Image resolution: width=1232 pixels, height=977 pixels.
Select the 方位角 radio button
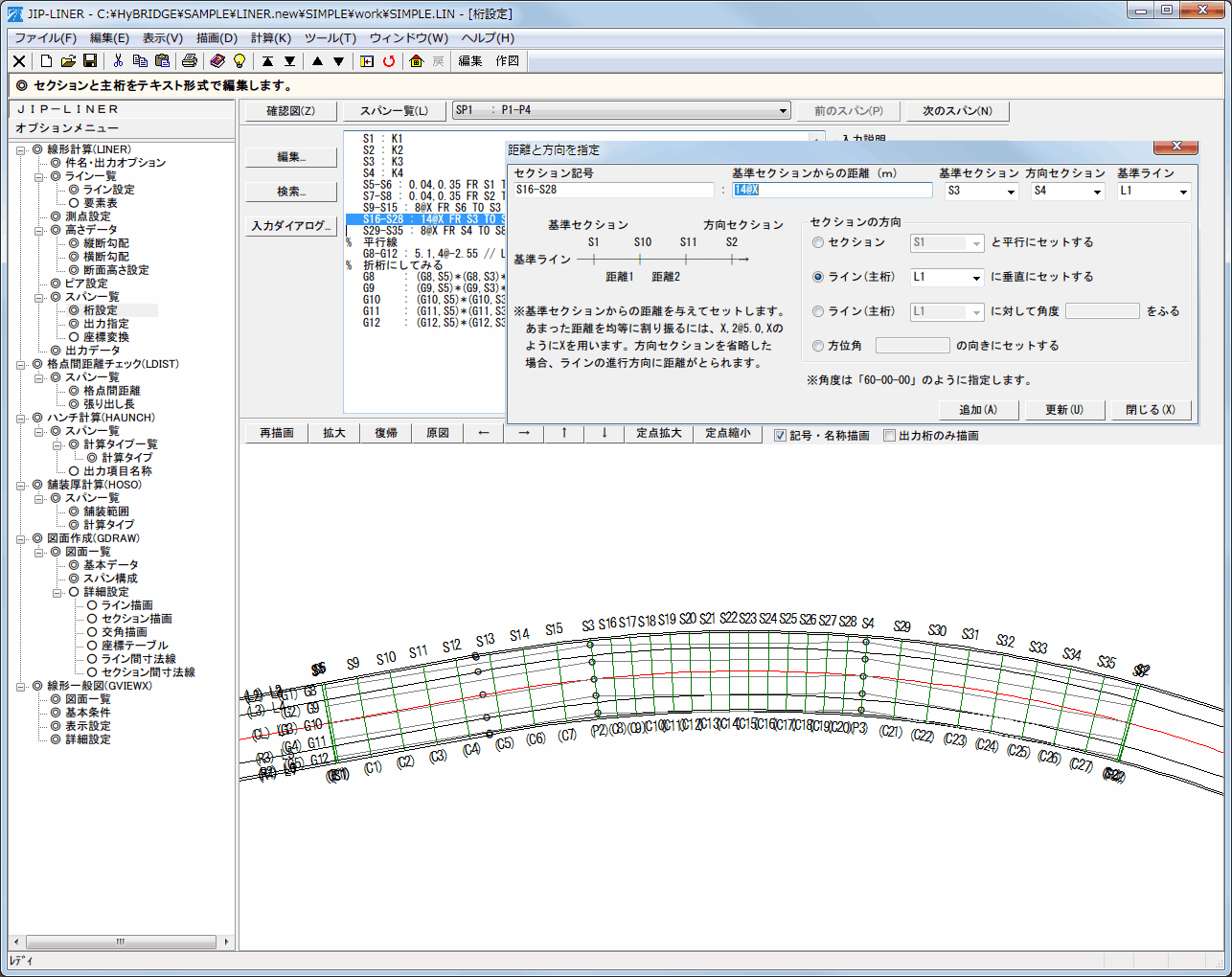[x=818, y=346]
